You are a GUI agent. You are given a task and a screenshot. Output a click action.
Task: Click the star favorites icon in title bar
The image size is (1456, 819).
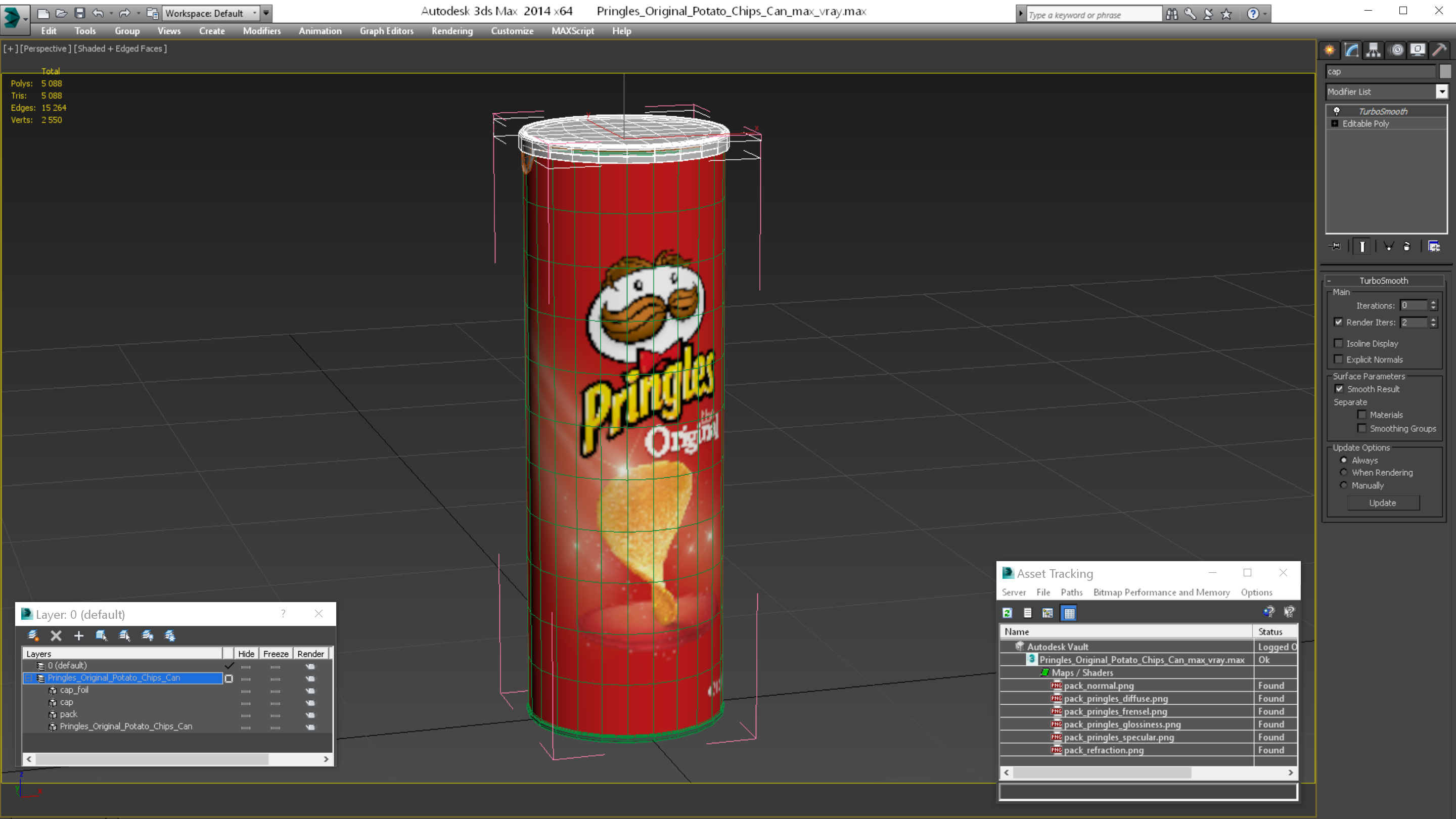point(1226,14)
